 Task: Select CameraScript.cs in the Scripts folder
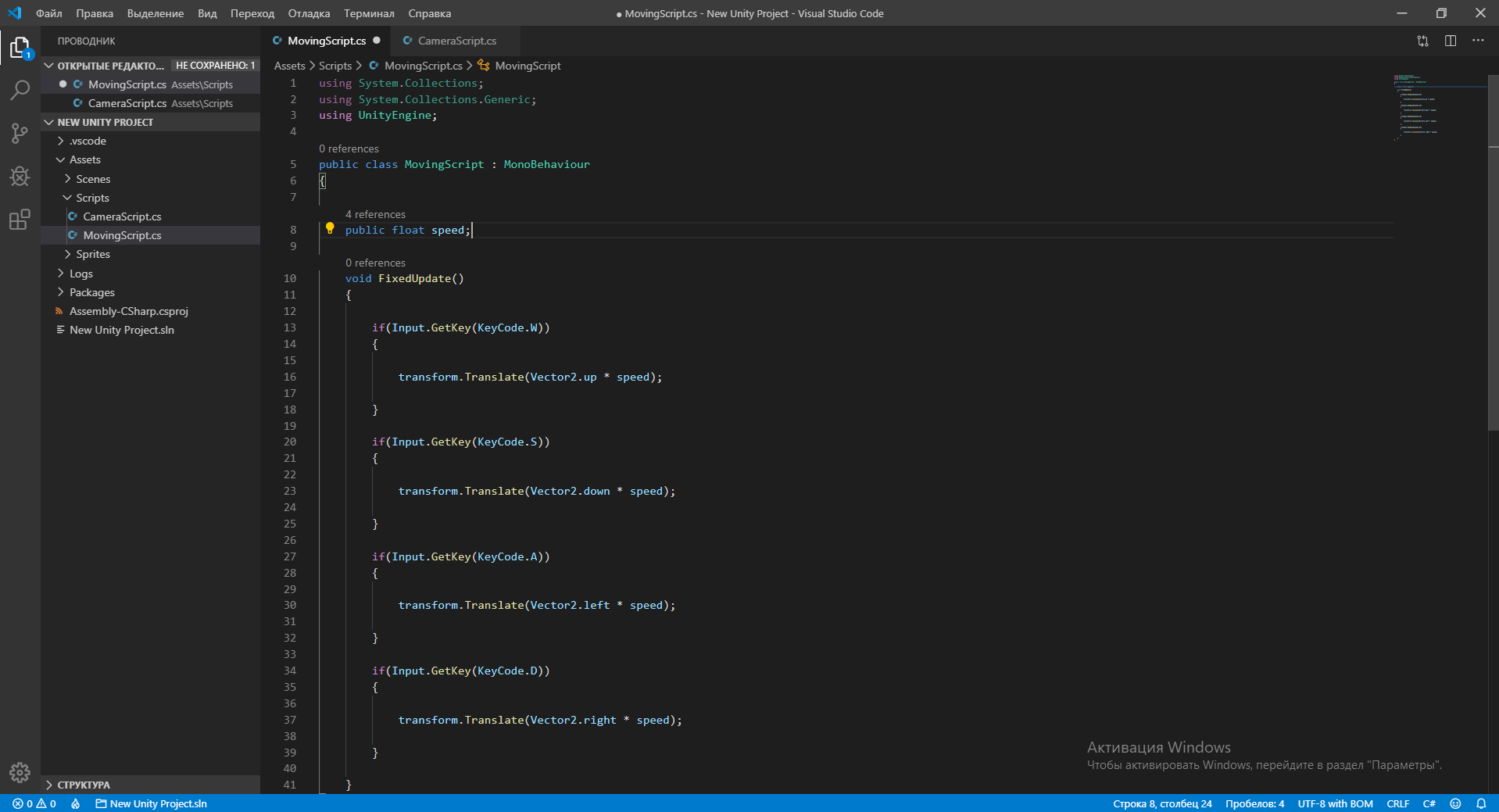click(x=150, y=216)
